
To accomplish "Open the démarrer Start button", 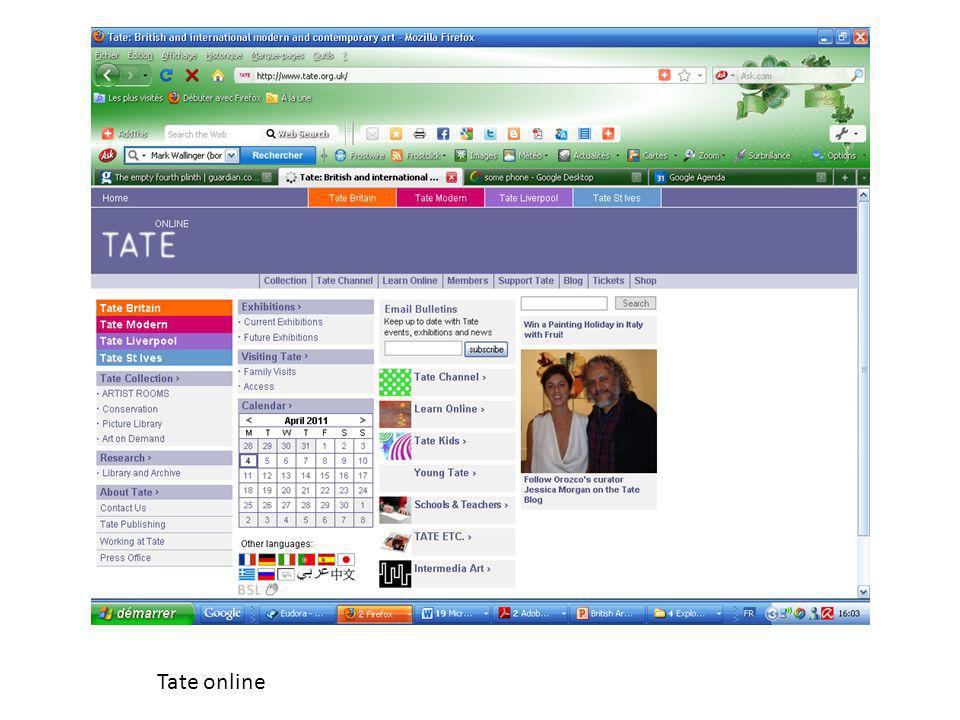I will (x=143, y=613).
